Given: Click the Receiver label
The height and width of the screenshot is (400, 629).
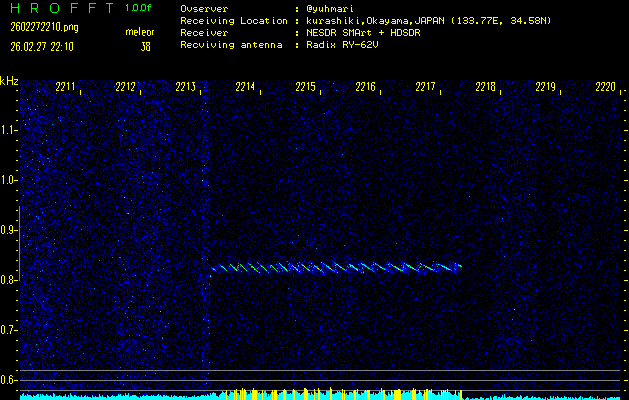Looking at the screenshot, I should pos(204,33).
